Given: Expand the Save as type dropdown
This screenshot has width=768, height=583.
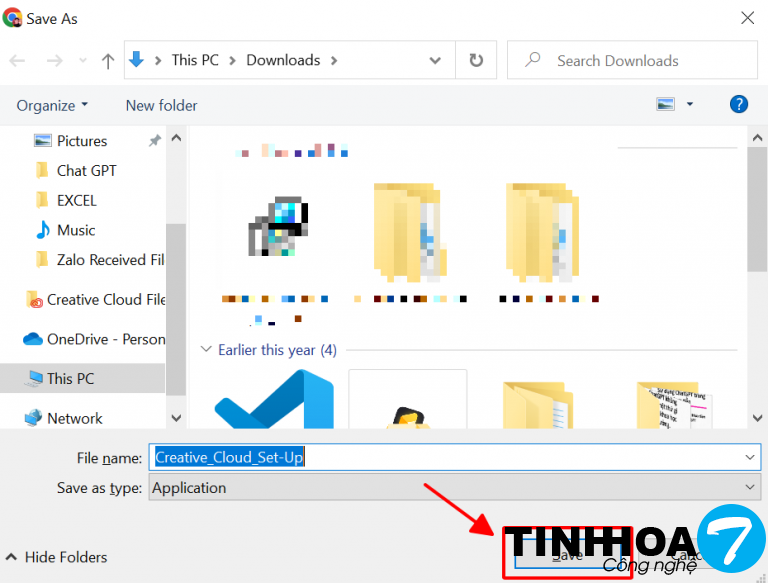Looking at the screenshot, I should [751, 488].
